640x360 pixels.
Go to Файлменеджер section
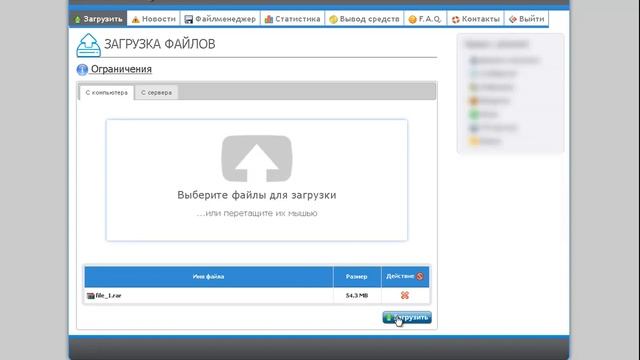click(x=220, y=19)
